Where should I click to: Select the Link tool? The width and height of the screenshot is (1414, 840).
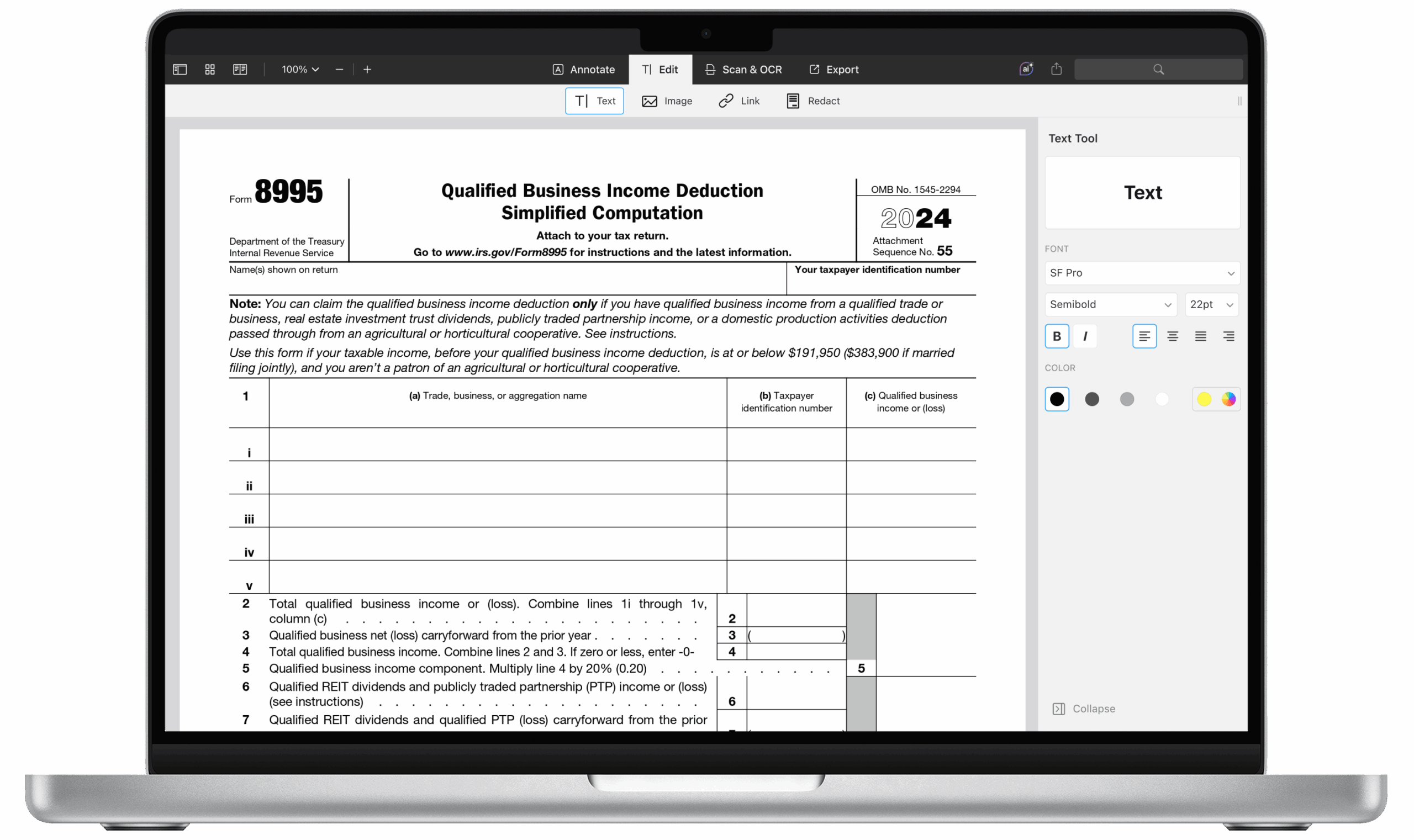tap(738, 101)
